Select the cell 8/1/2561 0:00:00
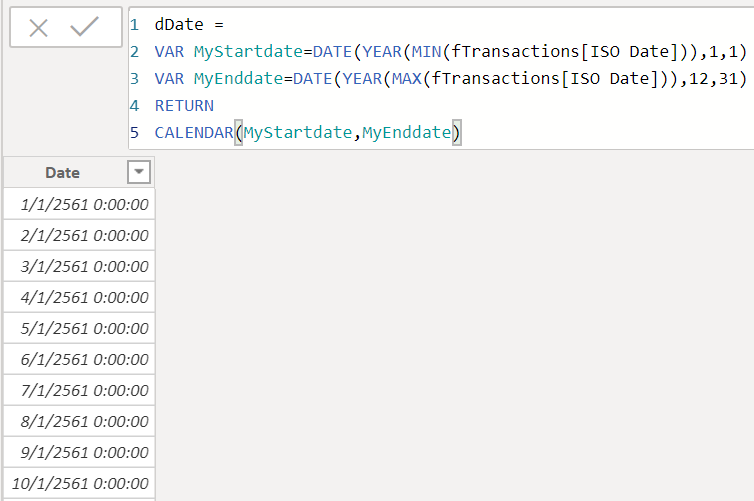The width and height of the screenshot is (754, 501). 79,422
